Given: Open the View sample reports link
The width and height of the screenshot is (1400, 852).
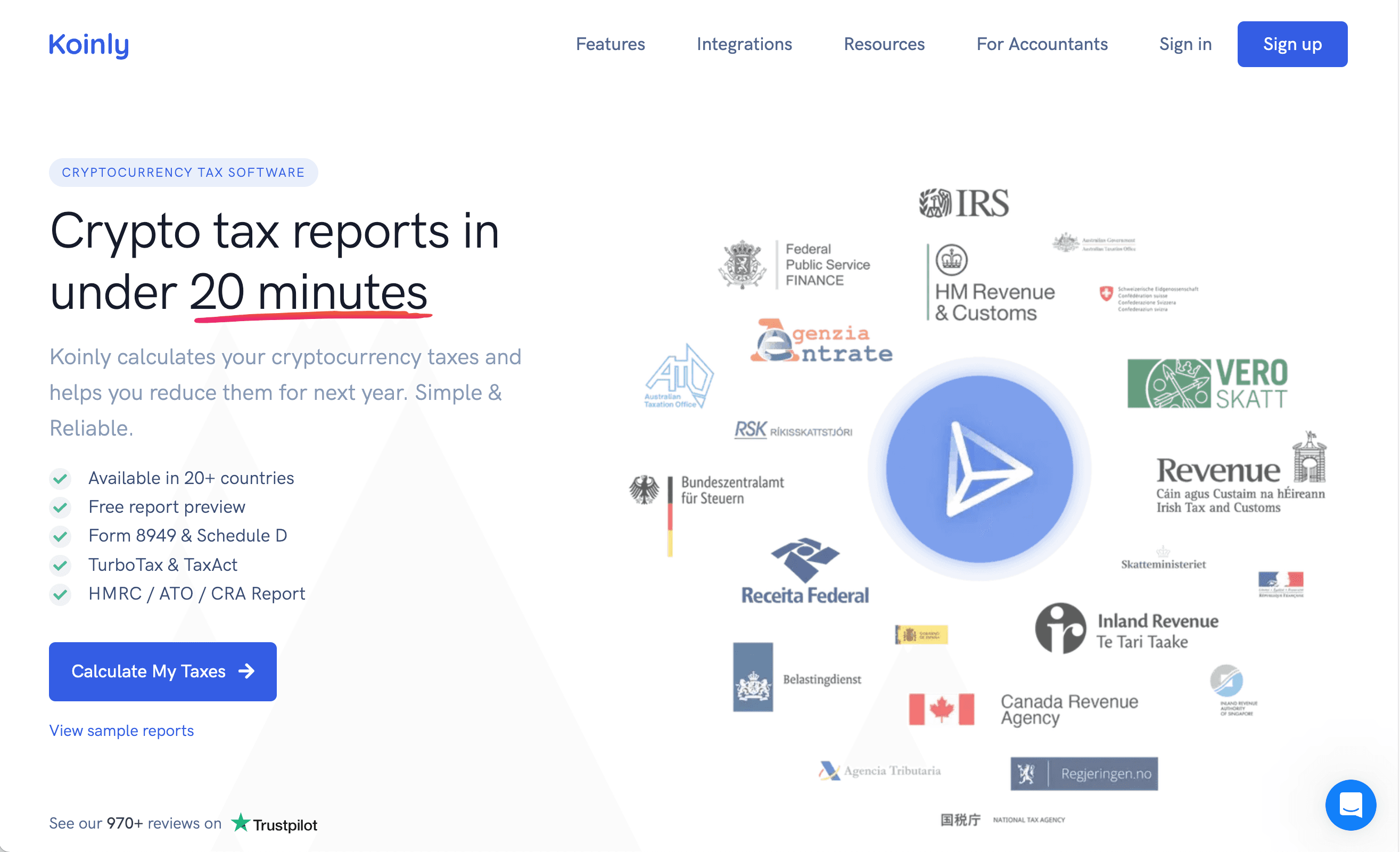Looking at the screenshot, I should [121, 731].
